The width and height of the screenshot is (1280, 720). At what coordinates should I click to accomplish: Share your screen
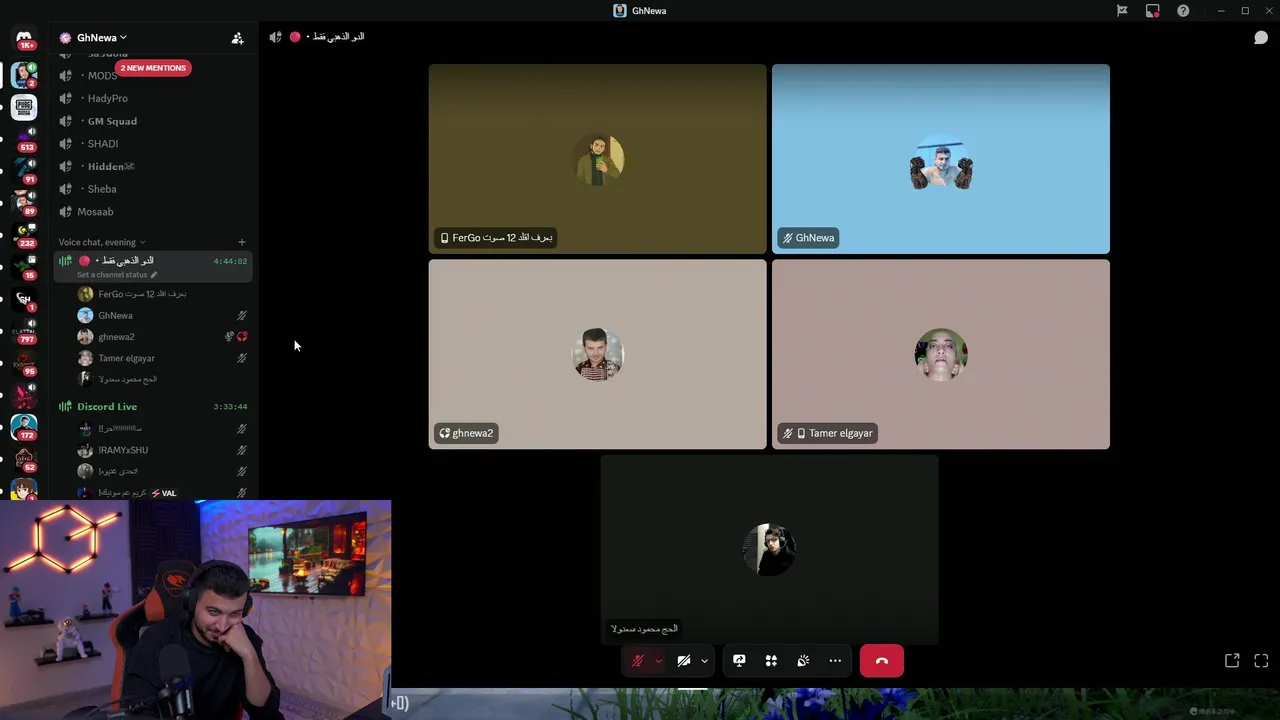coord(739,661)
